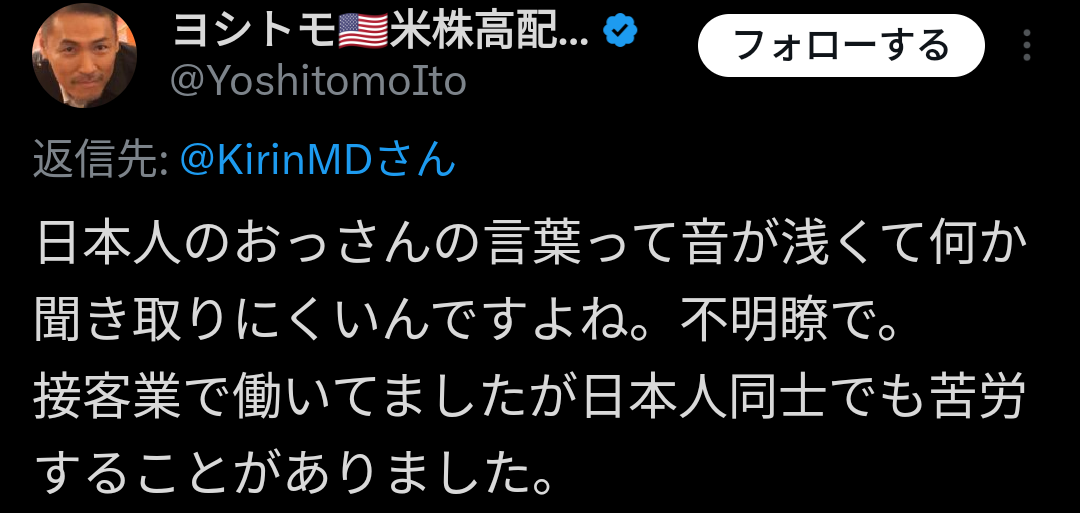This screenshot has width=1080, height=513.
Task: Click the word 苦労 ending the third line
Action: click(x=984, y=398)
